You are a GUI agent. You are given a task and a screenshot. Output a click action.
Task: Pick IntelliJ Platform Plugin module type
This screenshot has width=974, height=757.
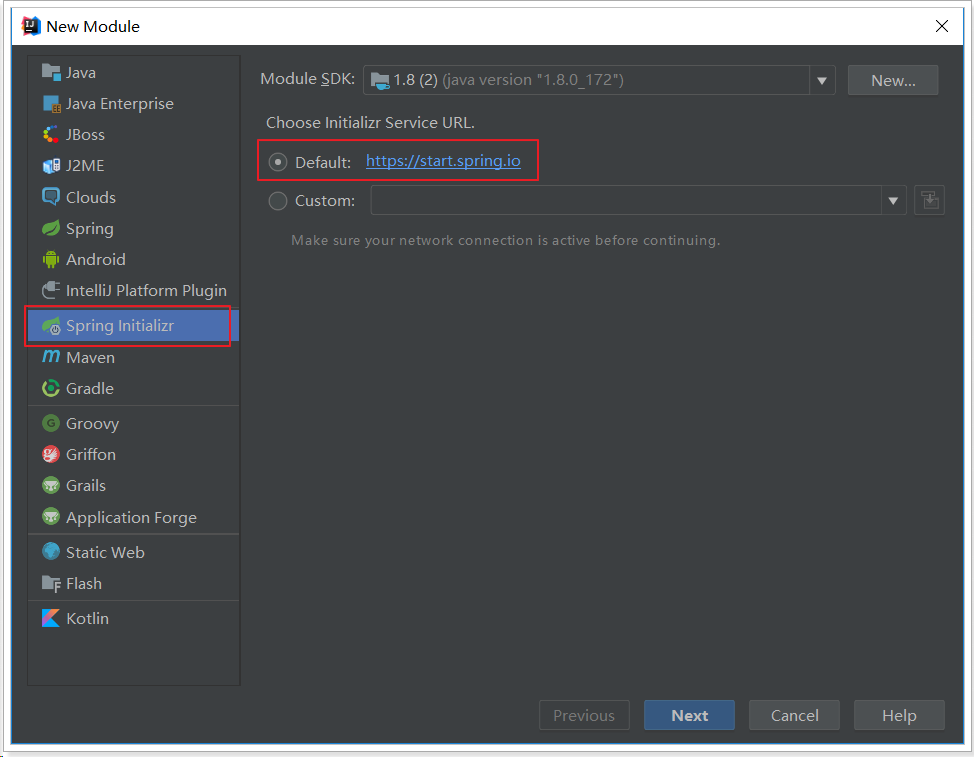146,290
